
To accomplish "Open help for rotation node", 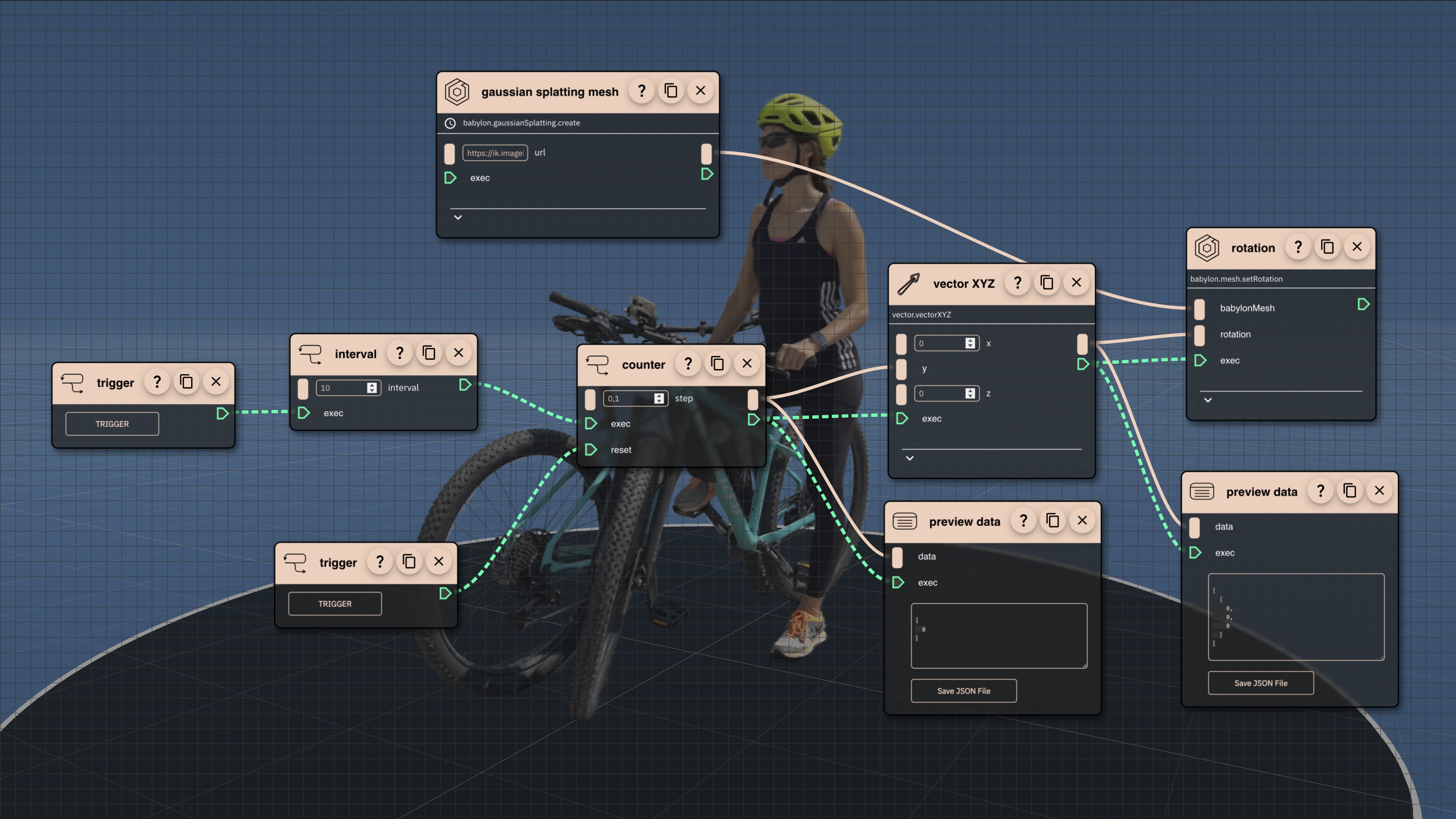I will 1298,248.
